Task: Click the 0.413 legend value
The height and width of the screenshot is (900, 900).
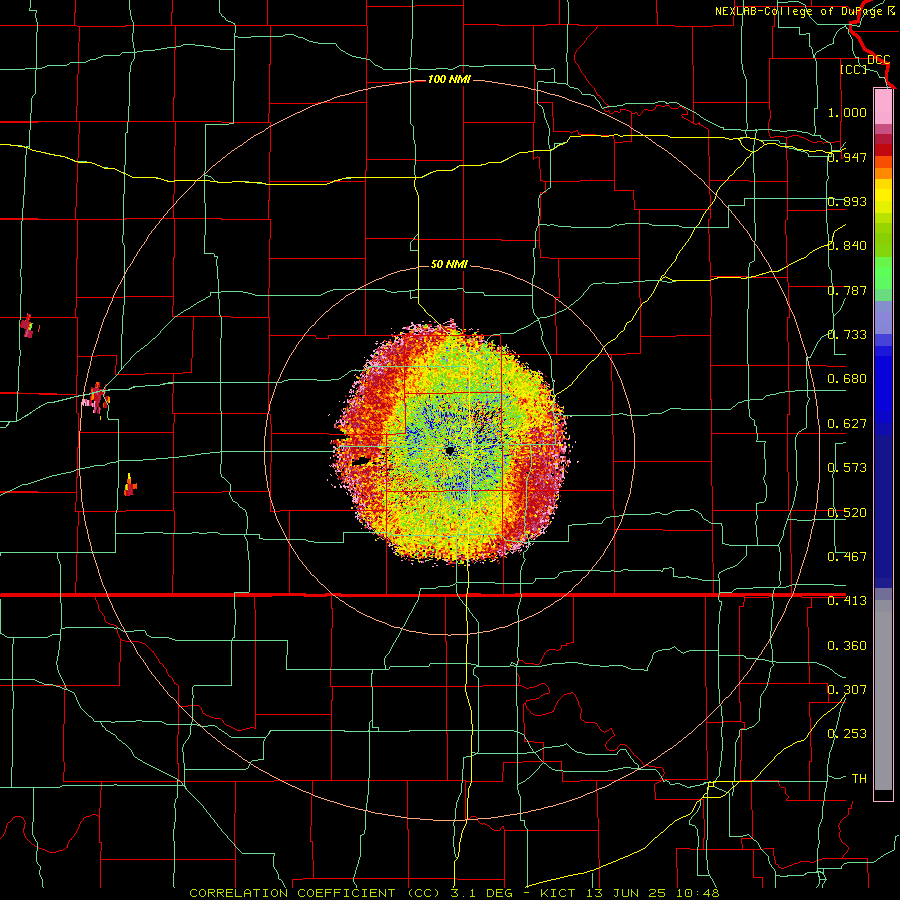Action: point(847,601)
